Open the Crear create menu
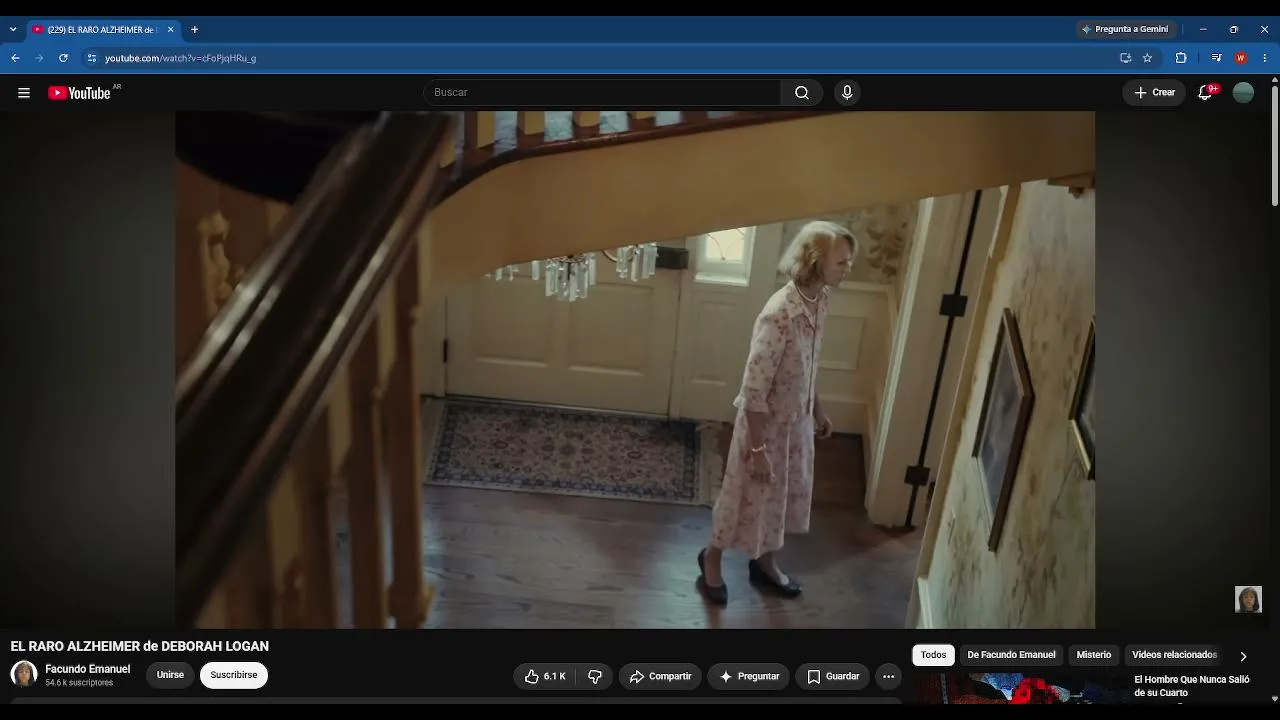This screenshot has width=1280, height=720. click(x=1154, y=93)
